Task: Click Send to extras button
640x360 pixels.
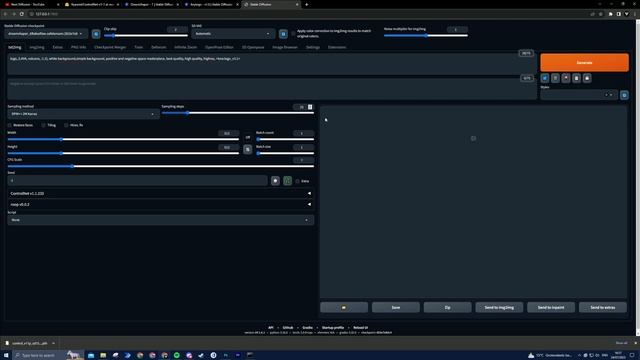Action: 603,307
